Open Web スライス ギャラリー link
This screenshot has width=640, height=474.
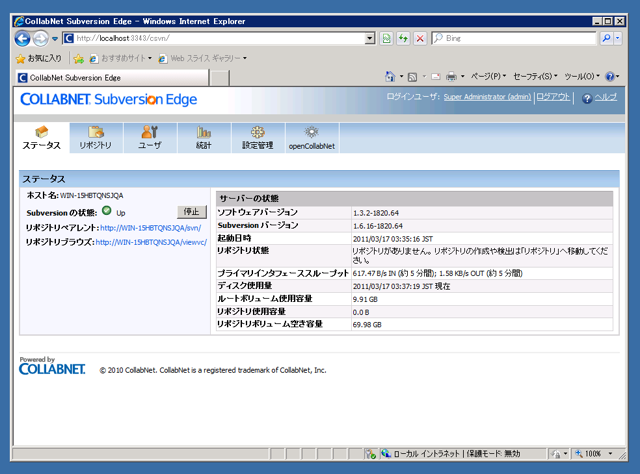(203, 58)
